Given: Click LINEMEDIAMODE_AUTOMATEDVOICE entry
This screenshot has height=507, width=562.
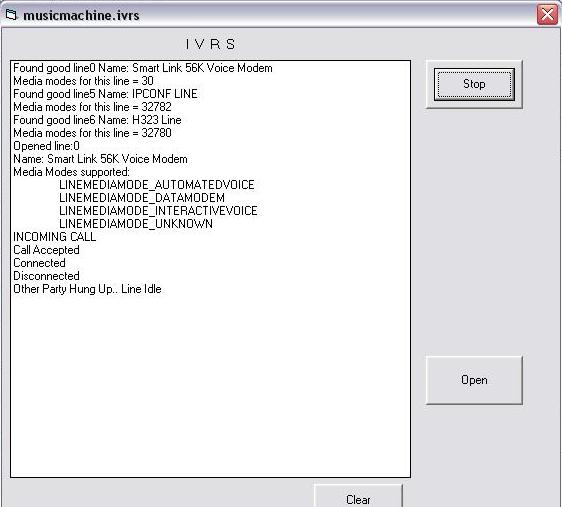Looking at the screenshot, I should pyautogui.click(x=157, y=185).
